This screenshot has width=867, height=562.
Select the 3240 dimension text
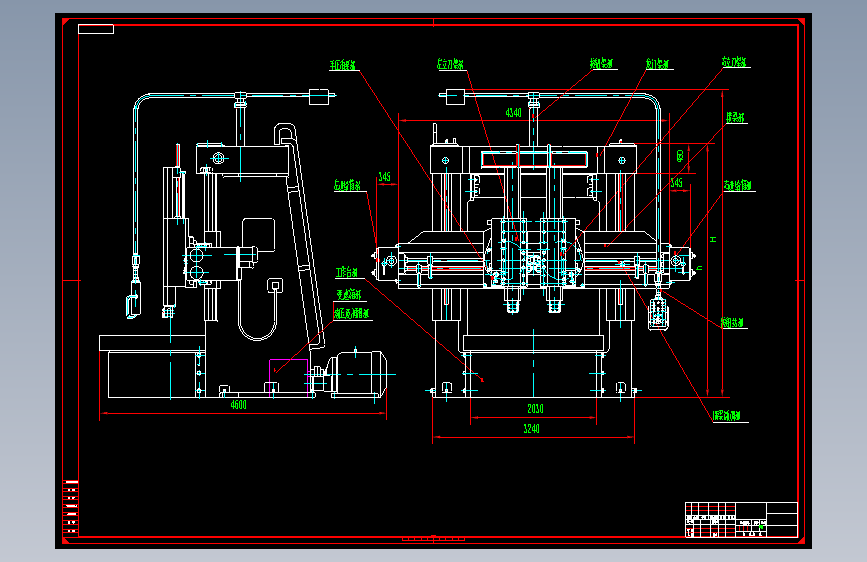[531, 429]
